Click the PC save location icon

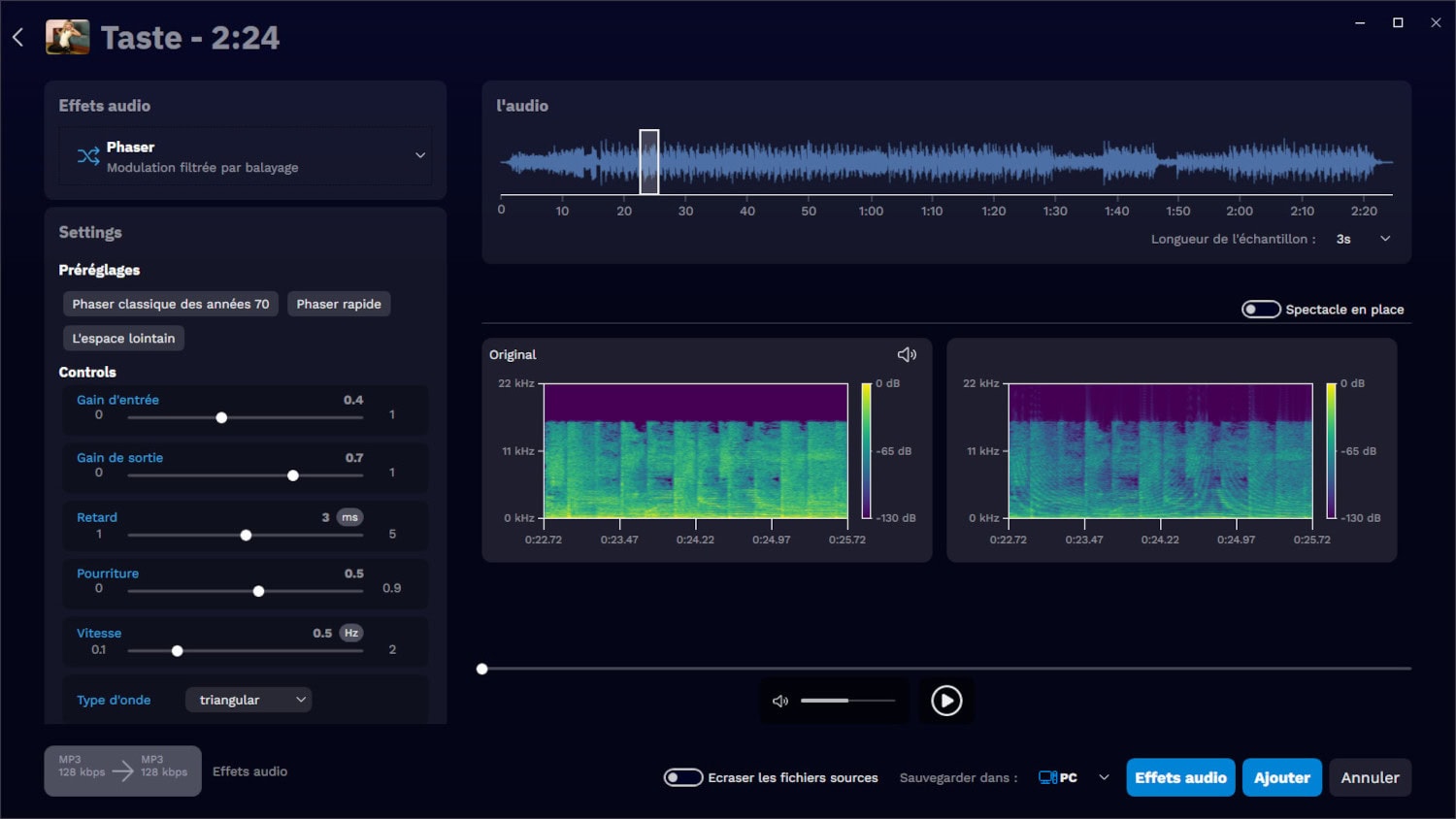(x=1047, y=777)
